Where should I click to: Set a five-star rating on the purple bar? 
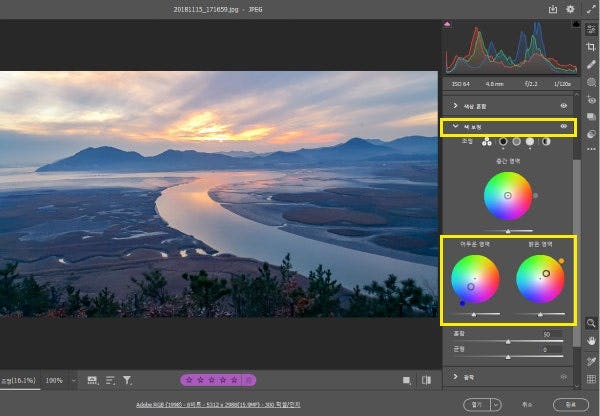[234, 380]
